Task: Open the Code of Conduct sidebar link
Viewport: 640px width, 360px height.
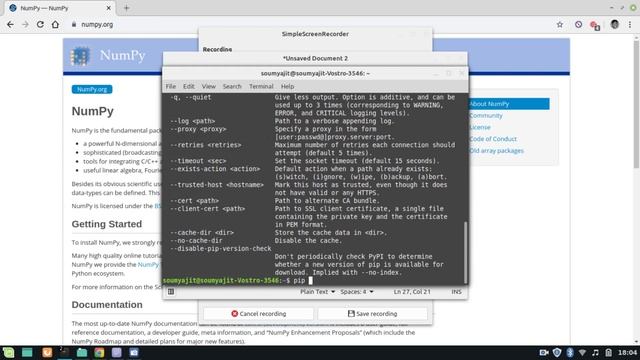Action: (493, 139)
